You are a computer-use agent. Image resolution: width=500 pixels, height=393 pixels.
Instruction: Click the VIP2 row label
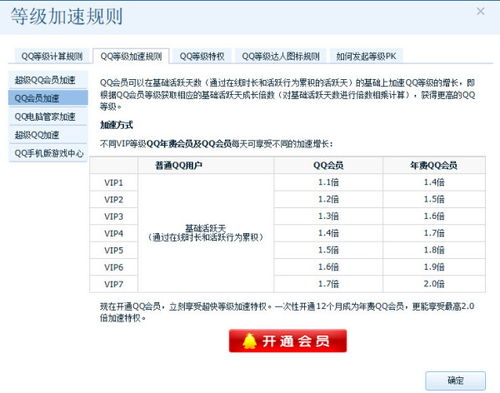[x=114, y=199]
